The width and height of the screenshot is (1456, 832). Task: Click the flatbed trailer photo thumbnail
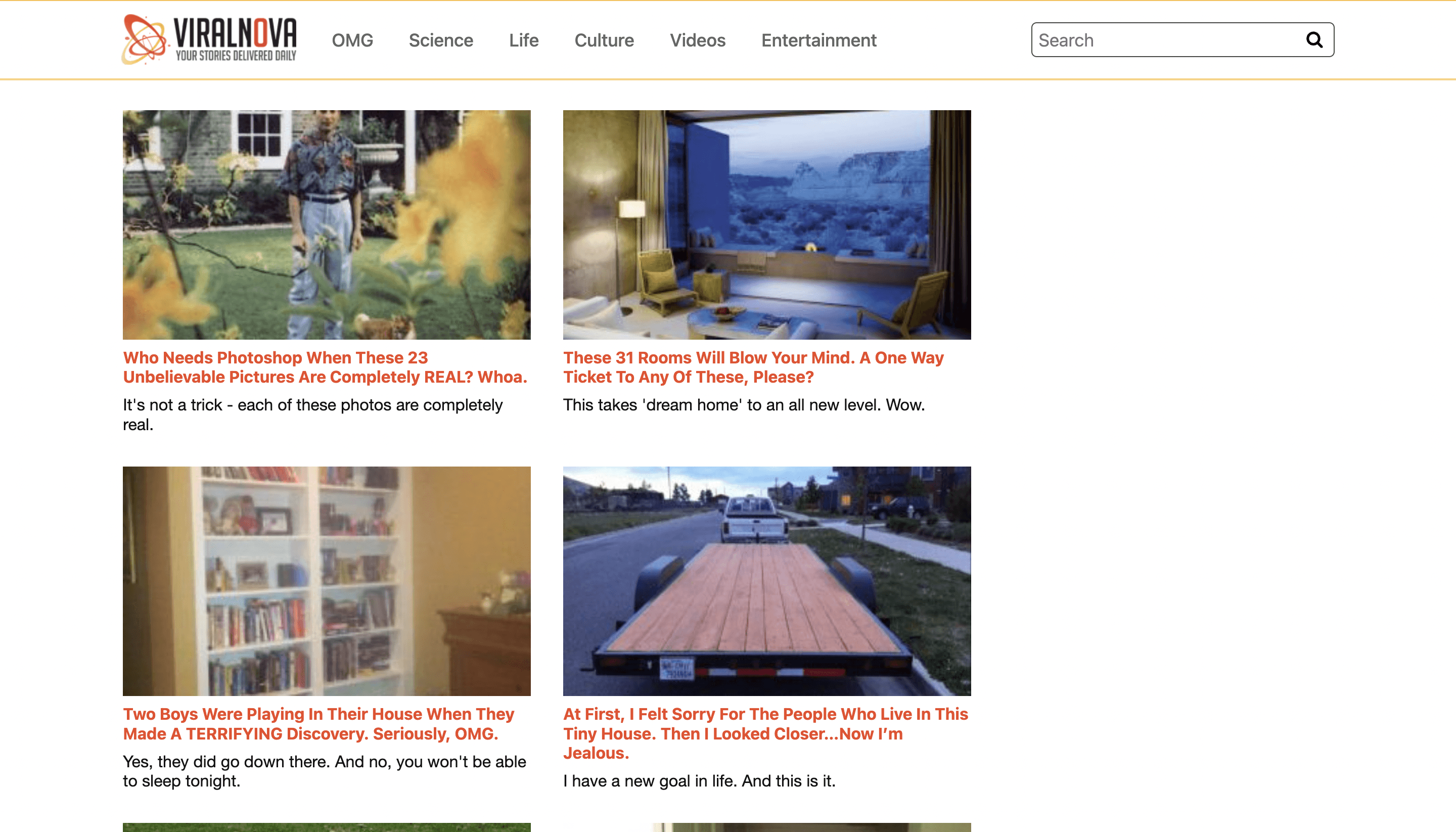point(766,581)
